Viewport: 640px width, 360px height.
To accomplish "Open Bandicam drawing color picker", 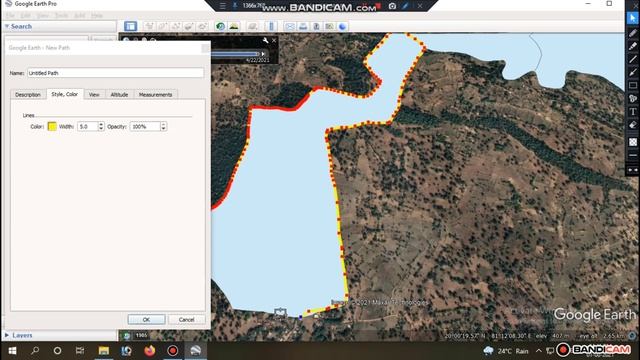I will point(633,142).
